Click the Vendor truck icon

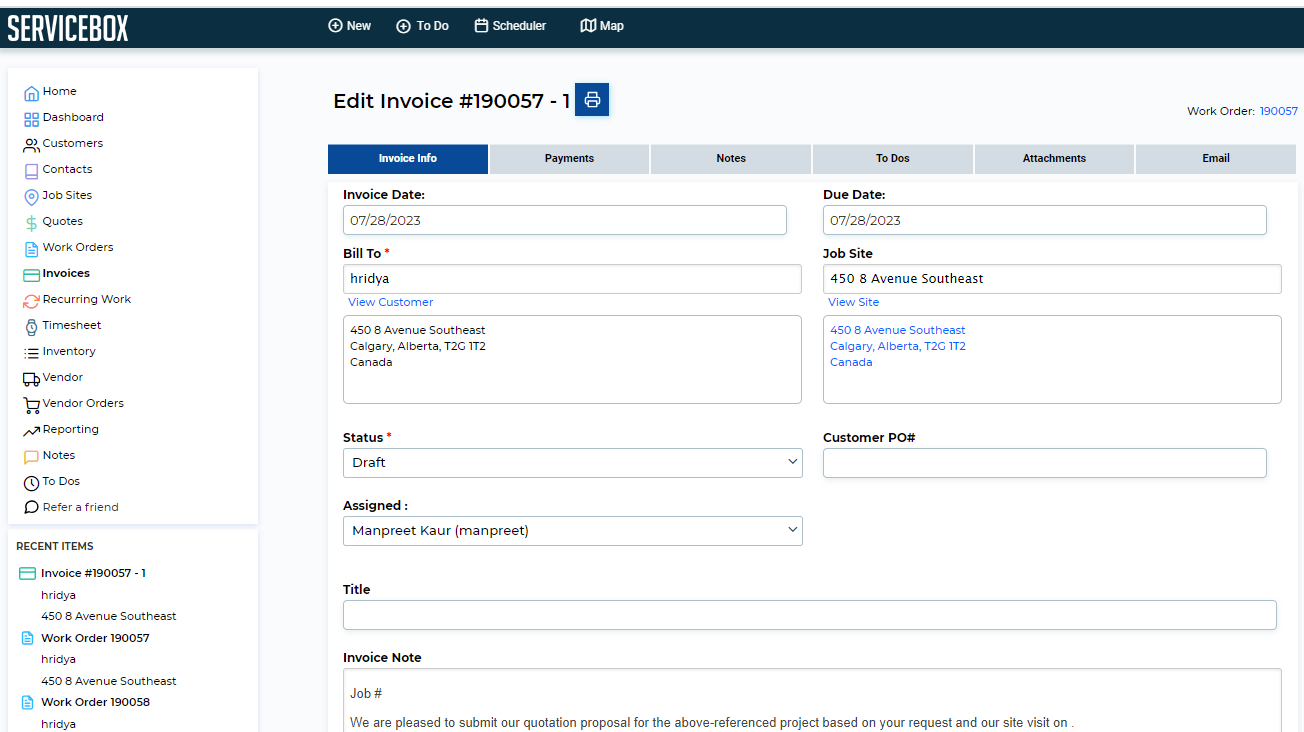(31, 379)
